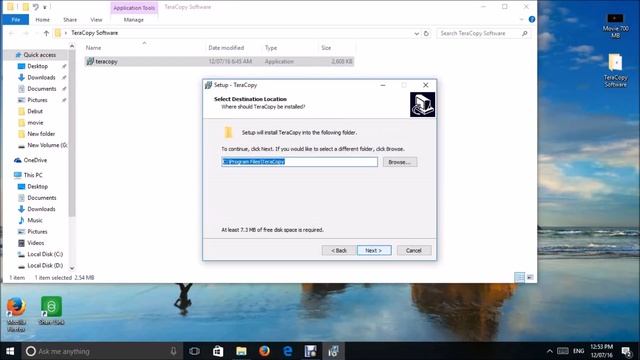Open the movie folder in sidebar
640x360 pixels.
pos(35,122)
